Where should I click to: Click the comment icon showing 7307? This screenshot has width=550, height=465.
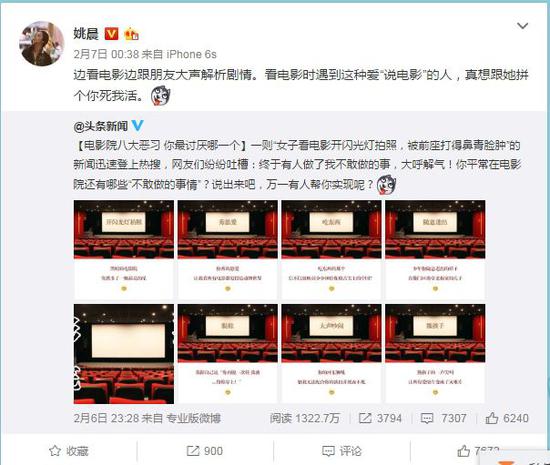(x=427, y=418)
